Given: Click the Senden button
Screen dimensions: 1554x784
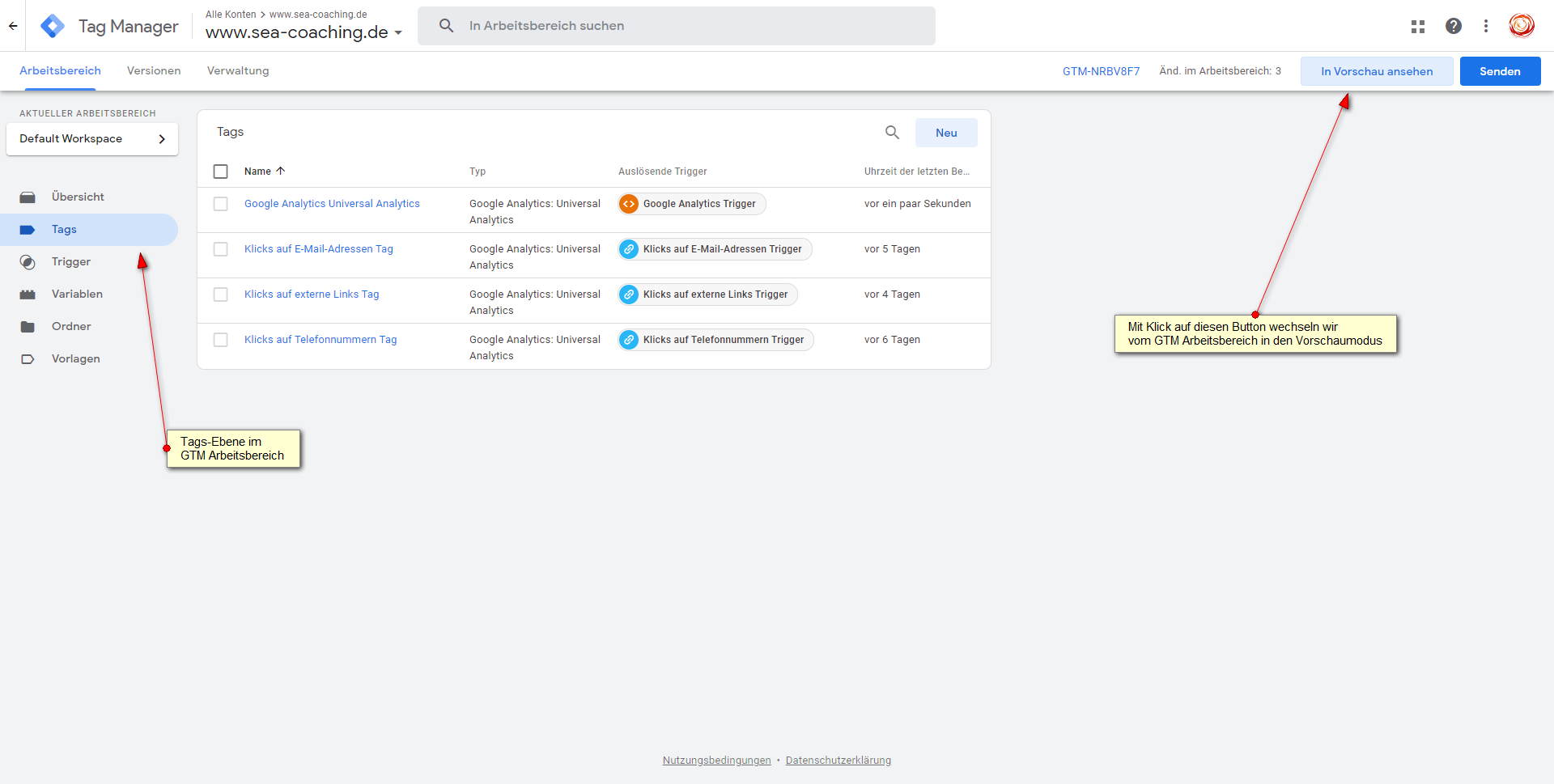Looking at the screenshot, I should tap(1500, 71).
